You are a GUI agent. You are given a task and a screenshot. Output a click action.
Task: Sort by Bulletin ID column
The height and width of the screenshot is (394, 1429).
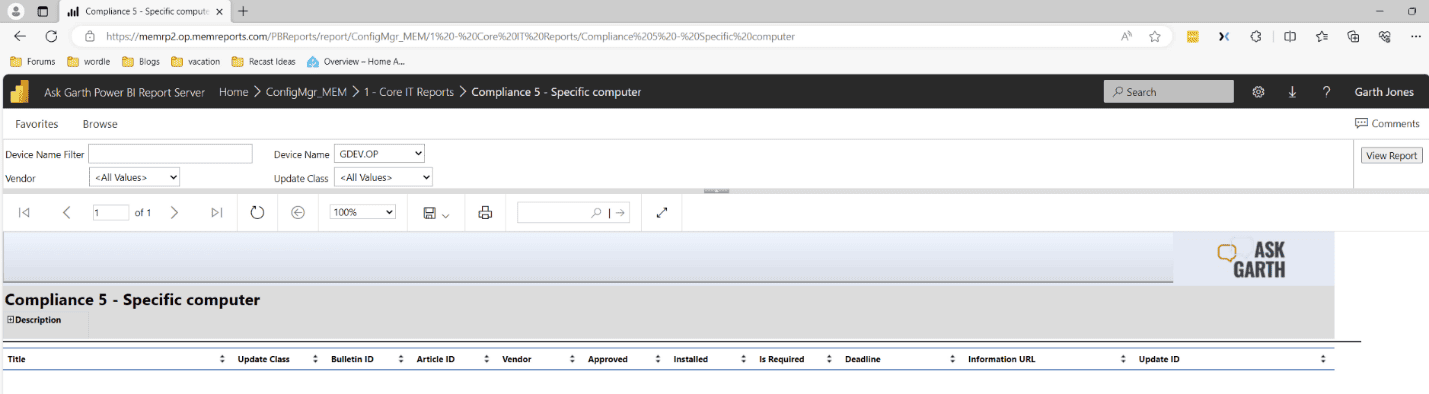click(400, 359)
